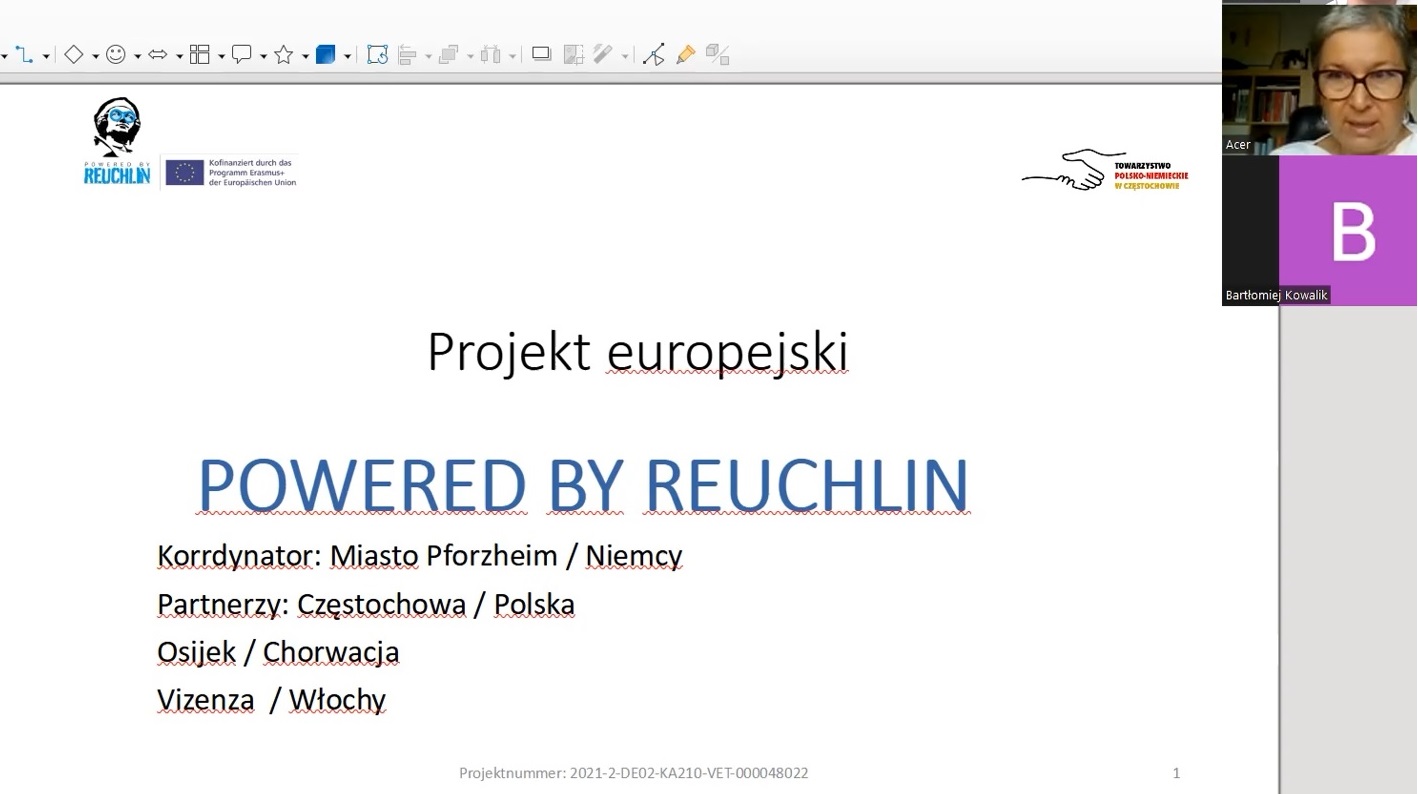The height and width of the screenshot is (794, 1418).
Task: Select the Callouts speech bubble tool
Action: tap(241, 55)
